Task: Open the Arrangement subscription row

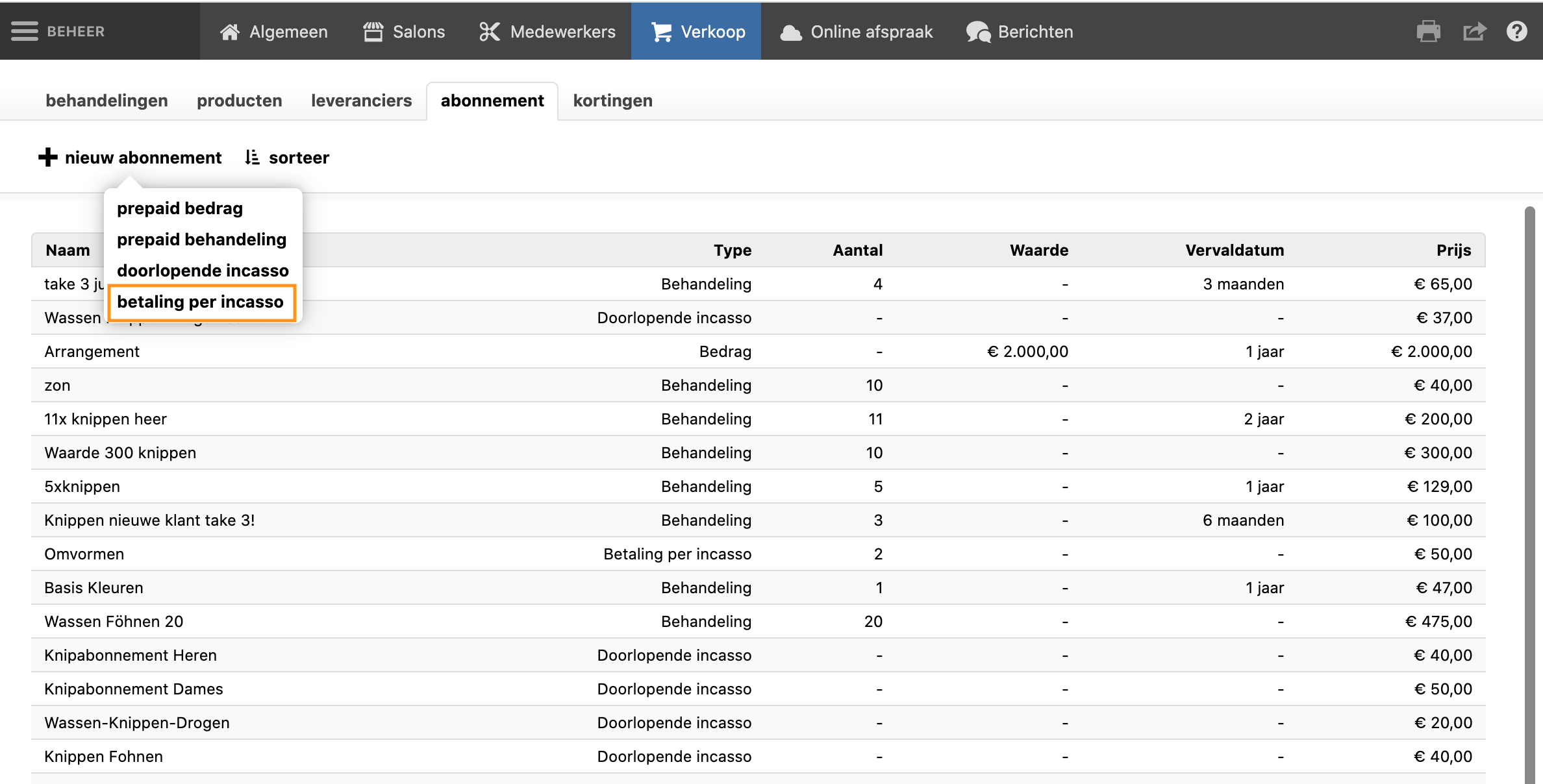Action: click(x=92, y=351)
